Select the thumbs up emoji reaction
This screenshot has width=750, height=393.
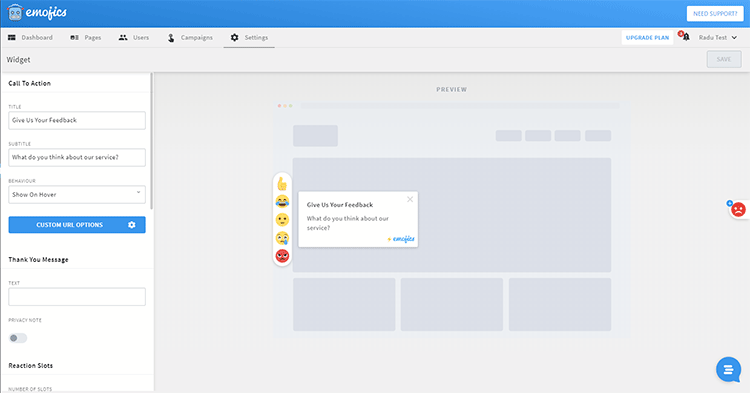[282, 184]
